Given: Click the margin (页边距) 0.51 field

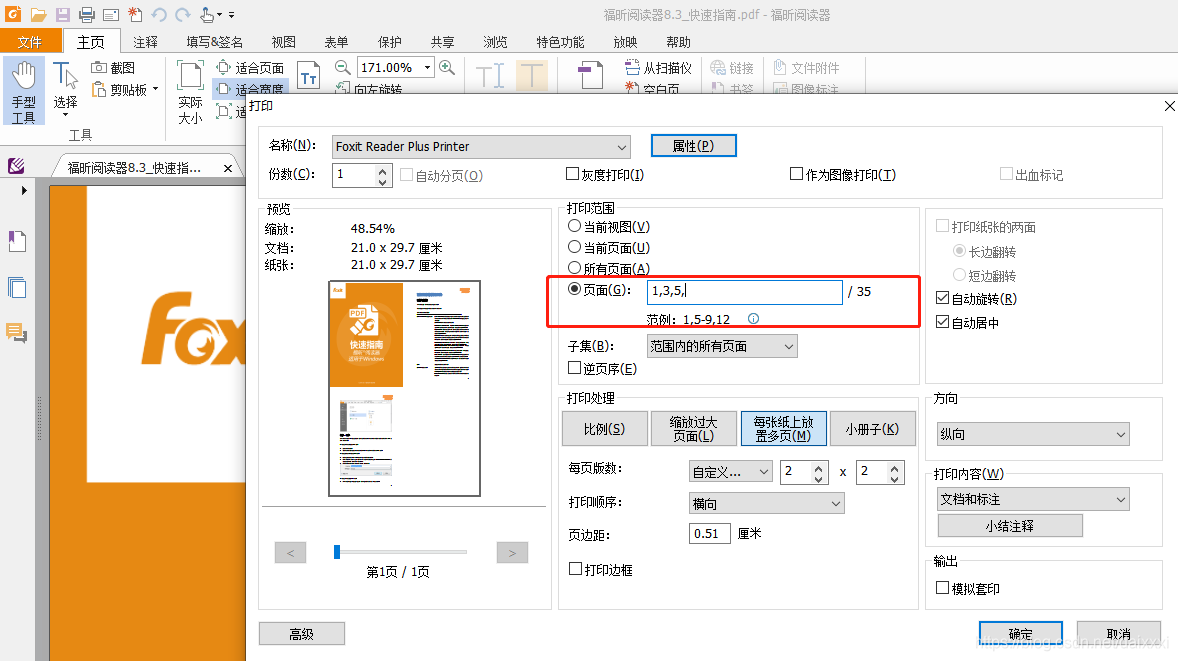Looking at the screenshot, I should point(709,533).
